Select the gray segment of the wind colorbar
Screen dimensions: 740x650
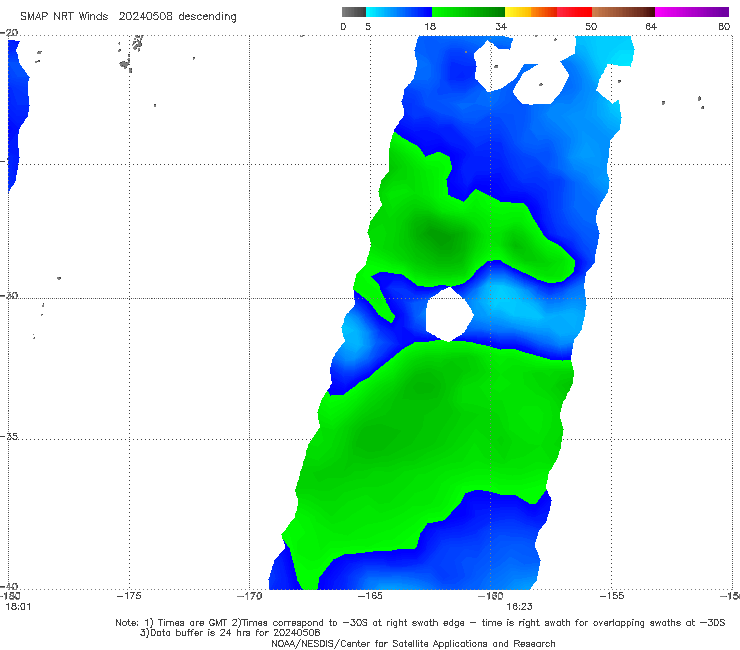click(353, 12)
